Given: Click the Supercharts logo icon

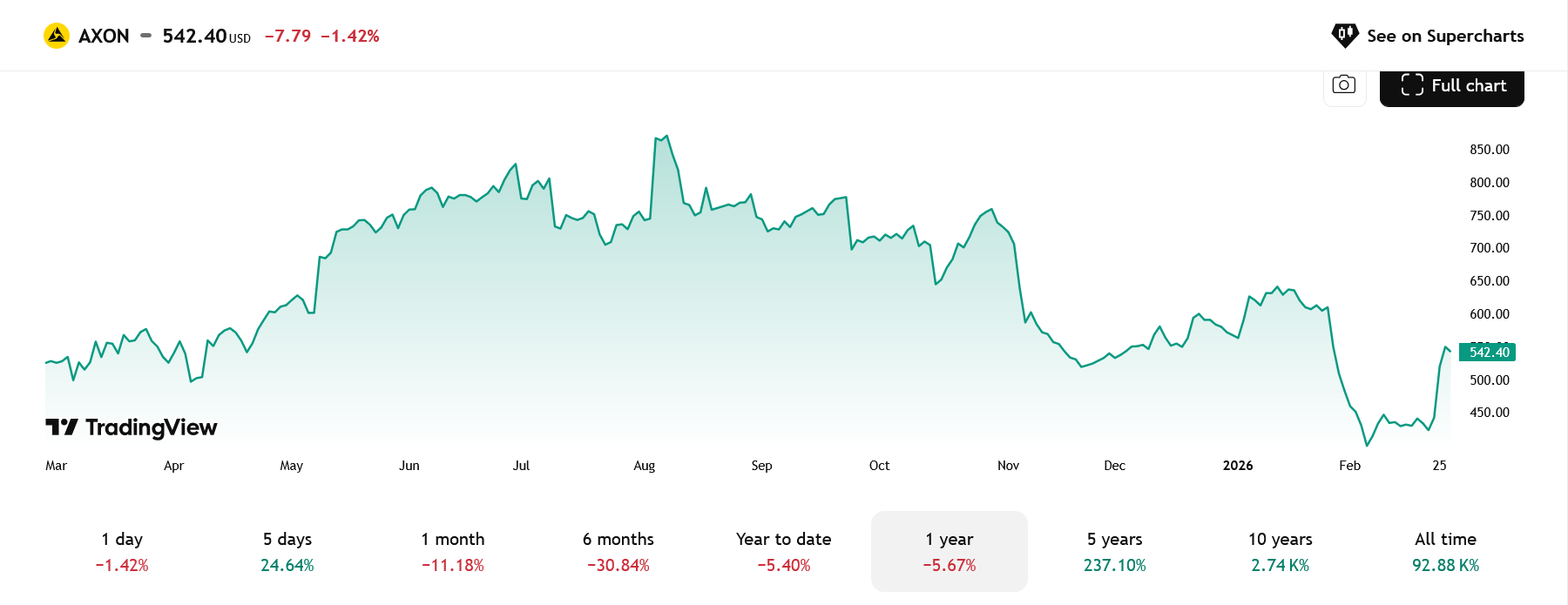Looking at the screenshot, I should click(1345, 36).
